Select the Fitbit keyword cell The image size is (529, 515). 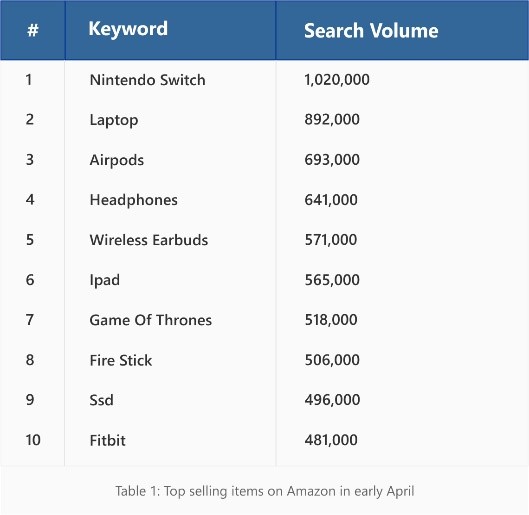tap(108, 440)
